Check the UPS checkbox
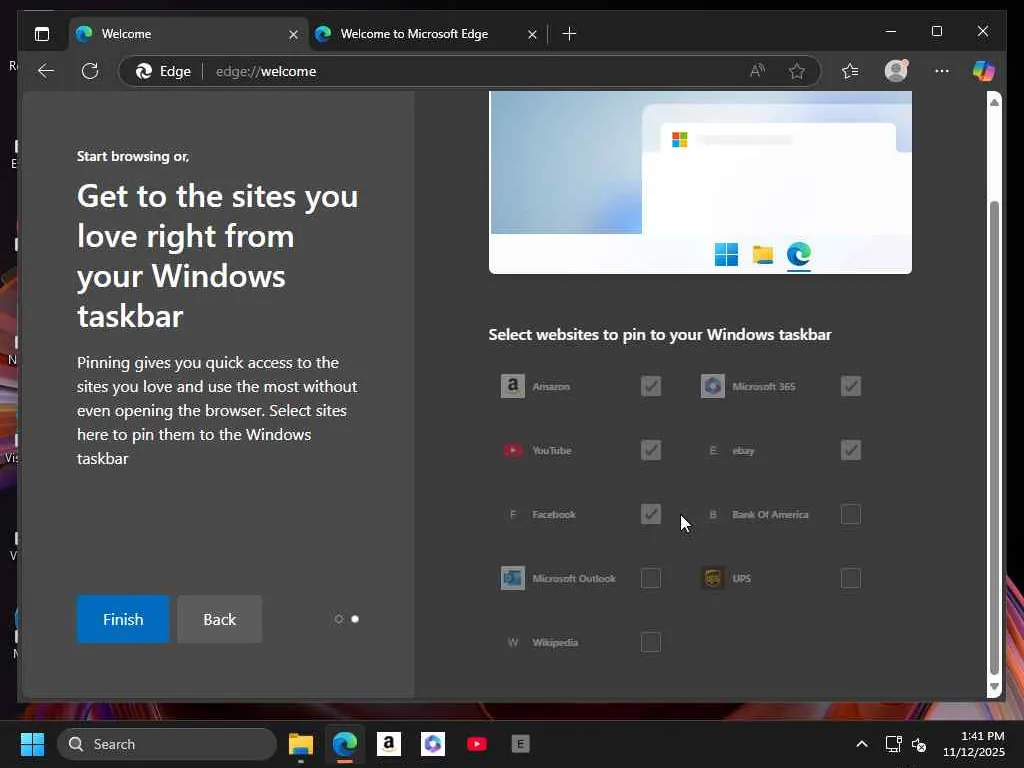The width and height of the screenshot is (1024, 768). point(850,578)
